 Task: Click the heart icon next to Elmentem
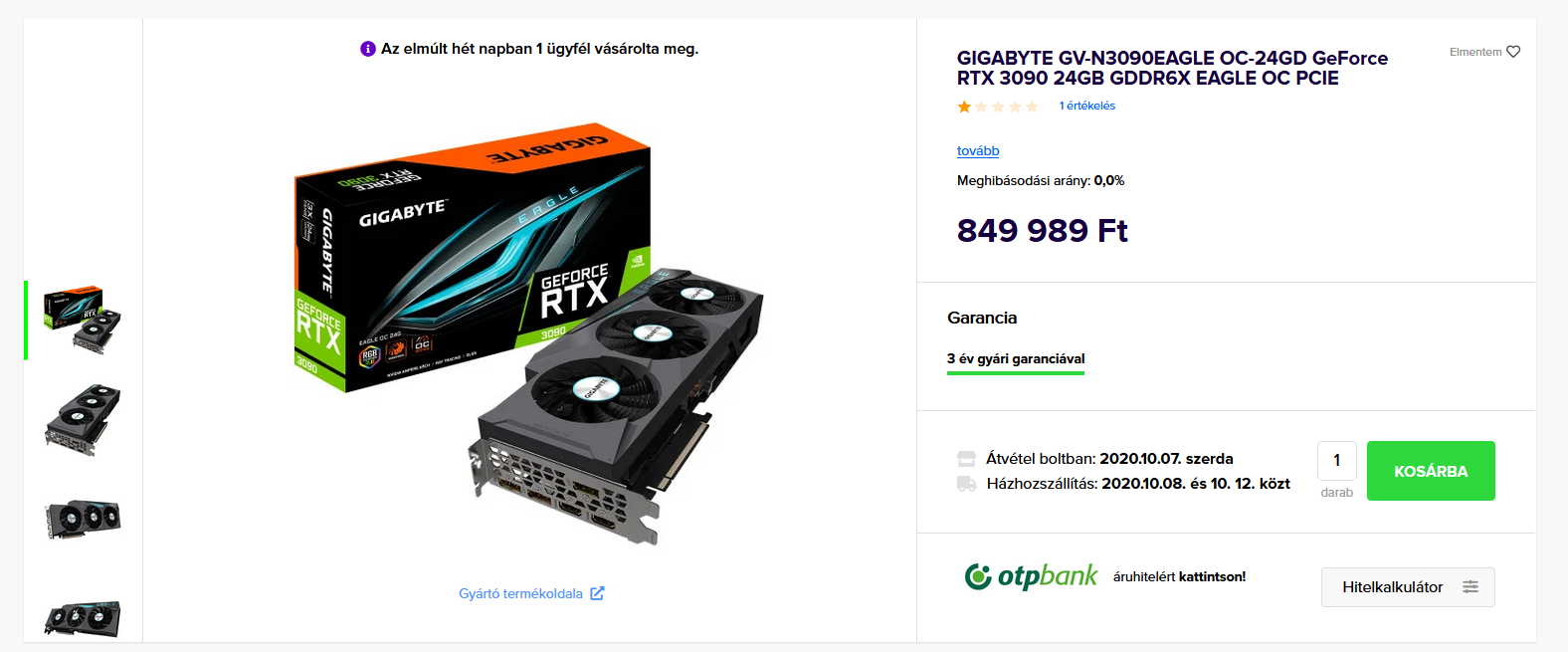[x=1513, y=52]
